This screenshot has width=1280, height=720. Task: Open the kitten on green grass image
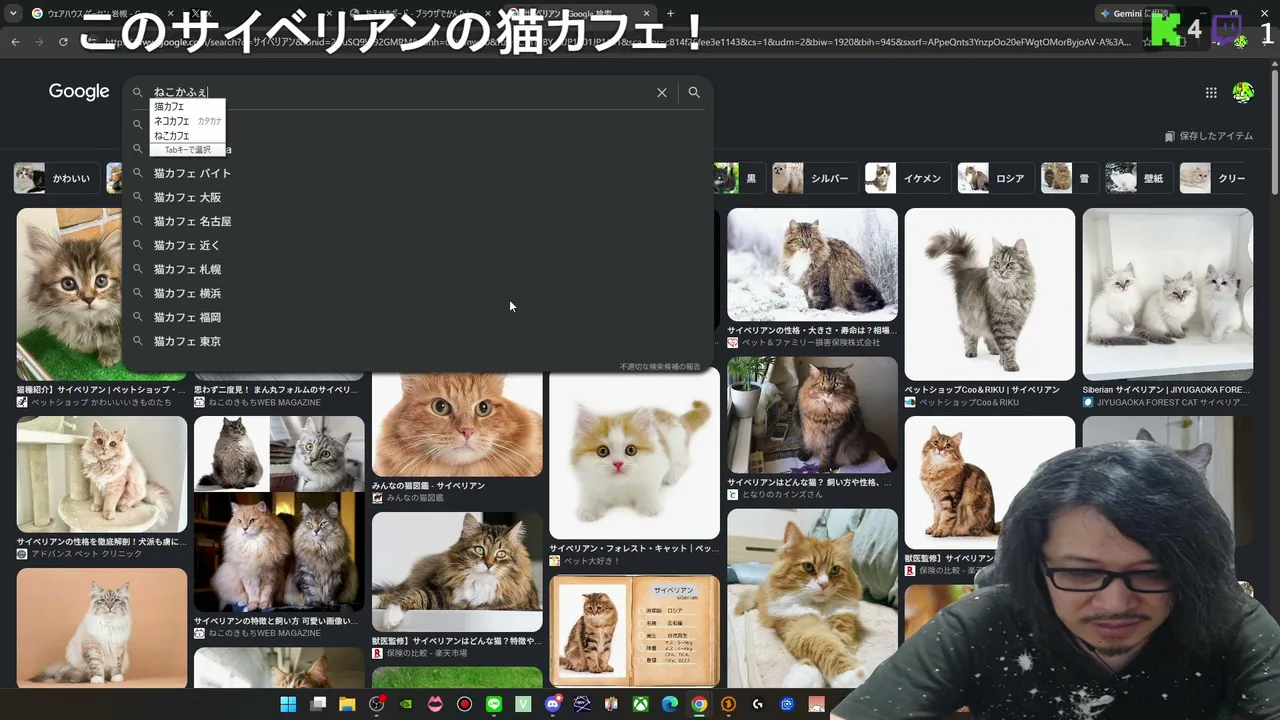(68, 294)
